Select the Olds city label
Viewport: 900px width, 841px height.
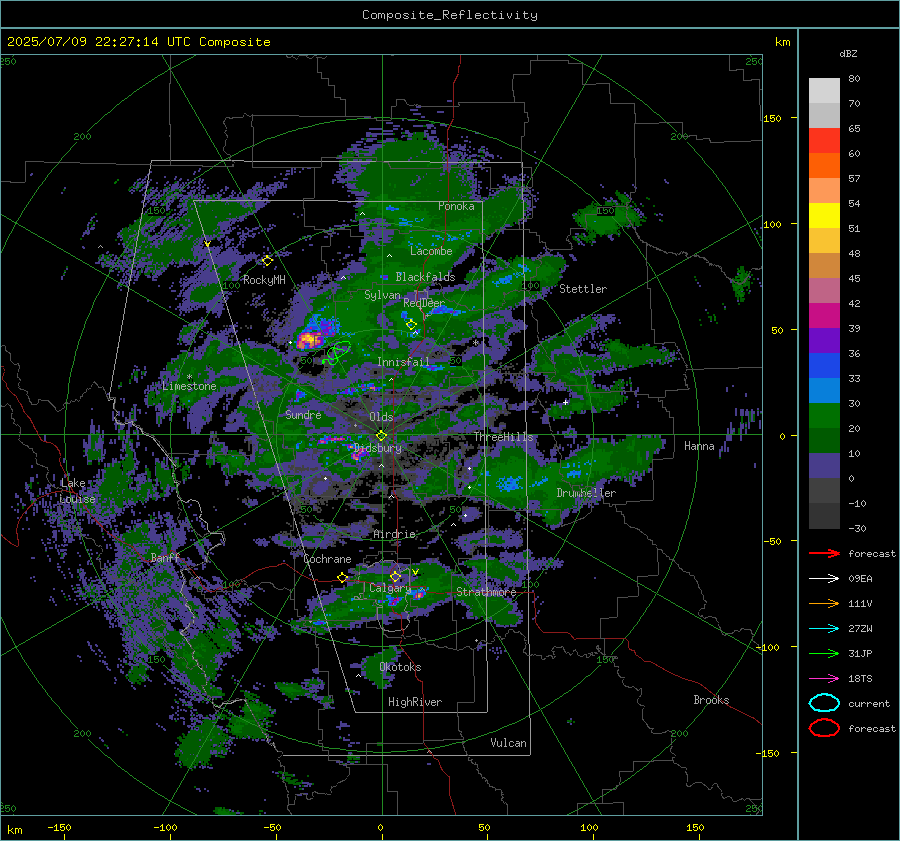click(x=381, y=417)
